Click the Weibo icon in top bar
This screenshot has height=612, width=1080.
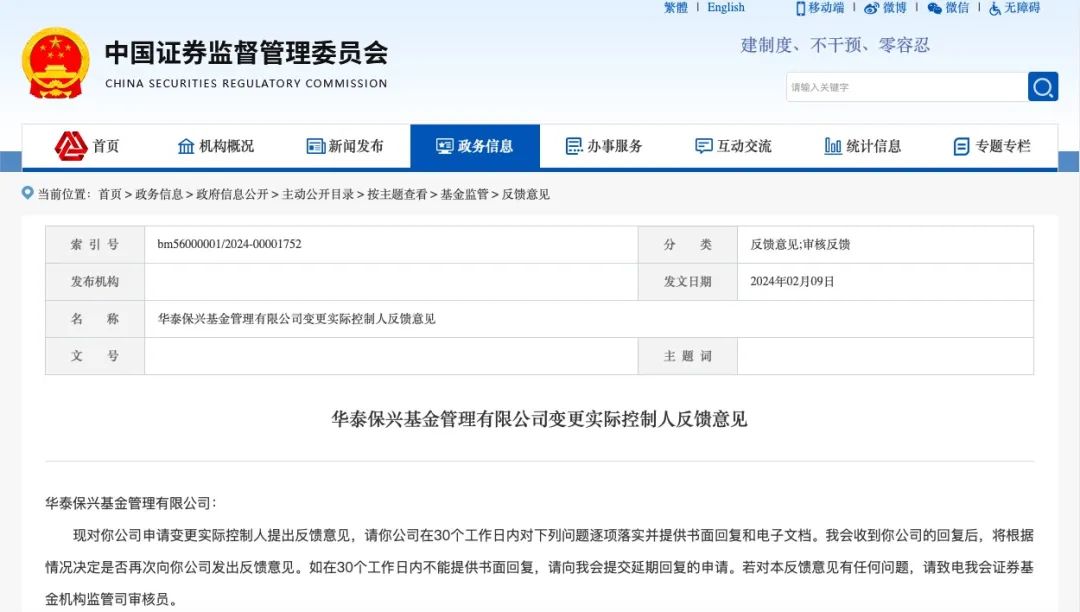(871, 8)
